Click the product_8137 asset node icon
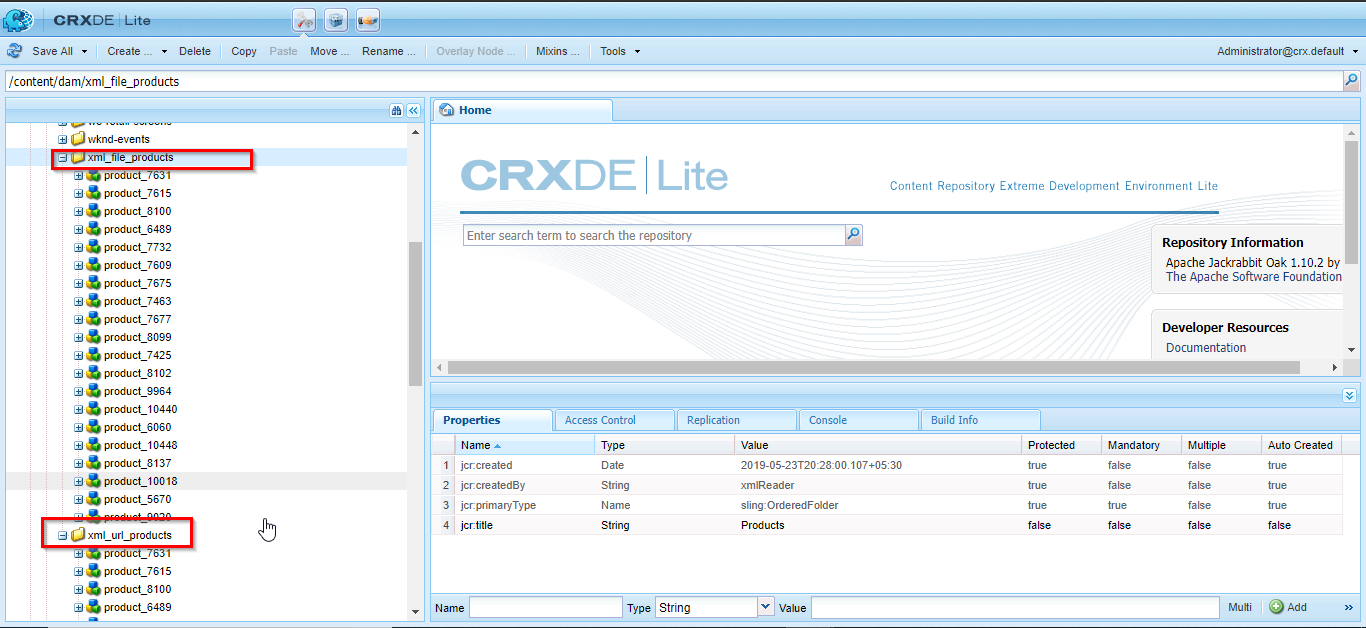 (94, 463)
